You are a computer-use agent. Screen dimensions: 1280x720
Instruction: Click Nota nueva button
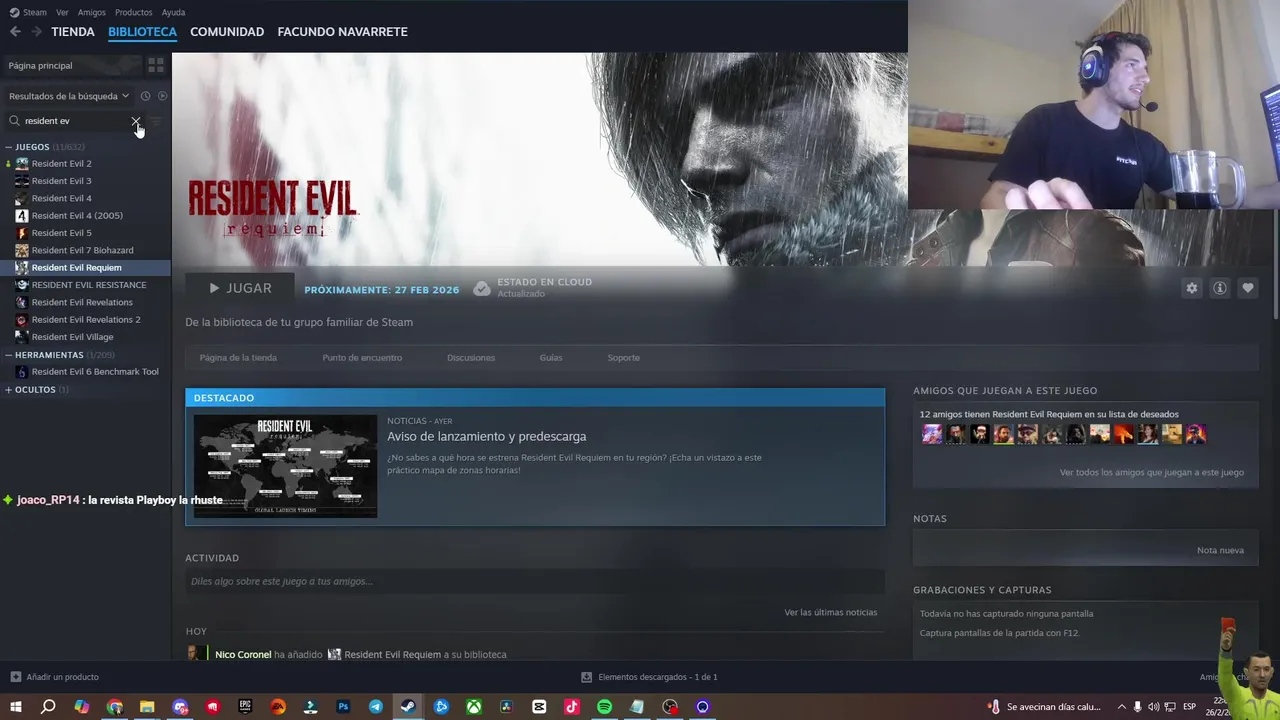[x=1220, y=550]
